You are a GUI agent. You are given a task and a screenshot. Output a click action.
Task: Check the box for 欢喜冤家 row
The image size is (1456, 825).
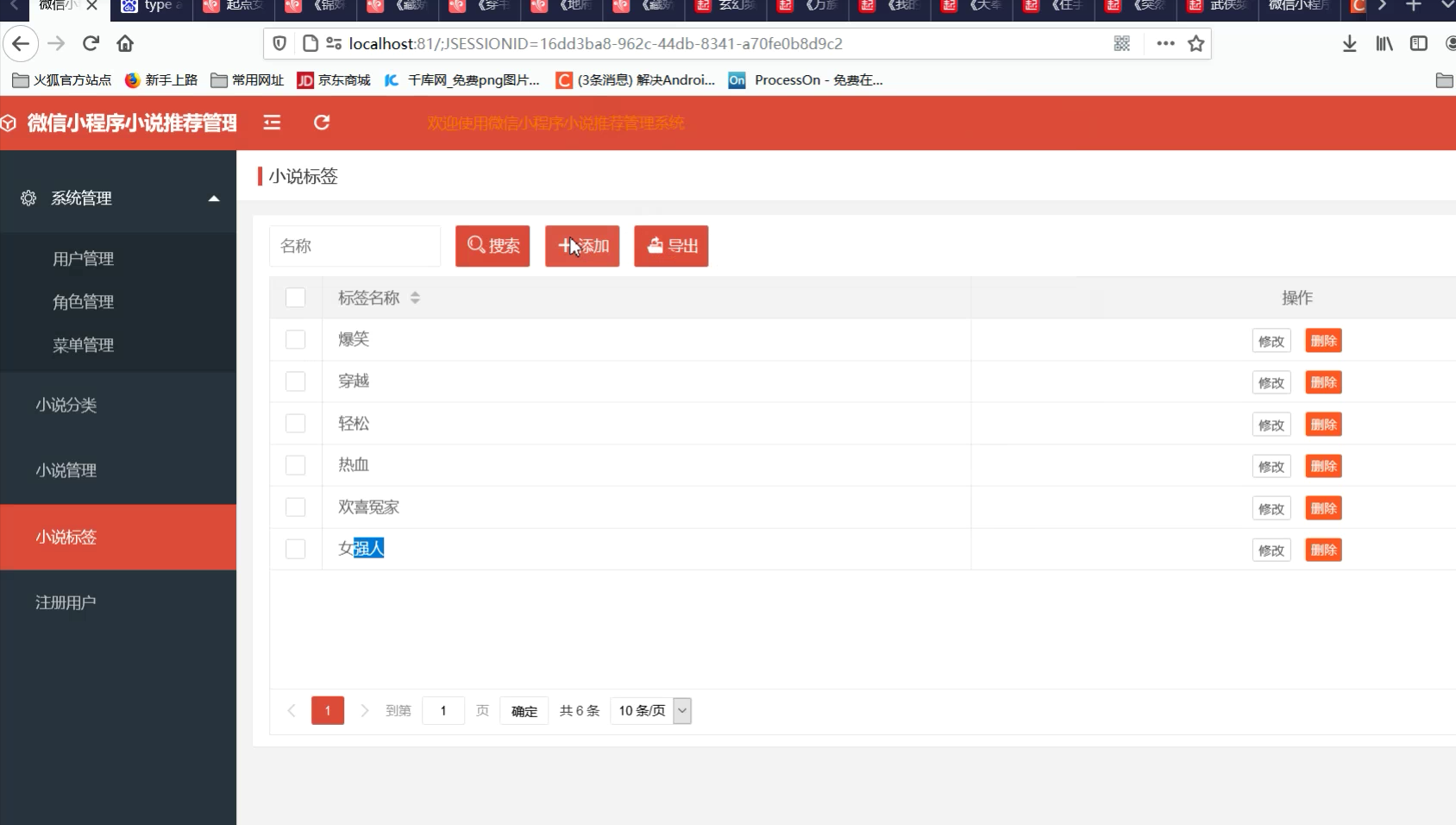click(295, 507)
